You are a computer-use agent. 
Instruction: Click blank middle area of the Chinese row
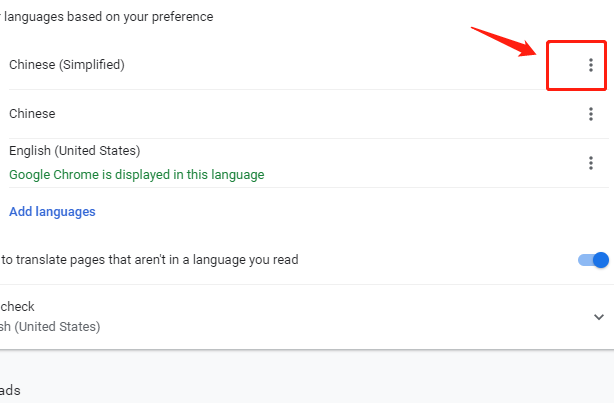(300, 114)
